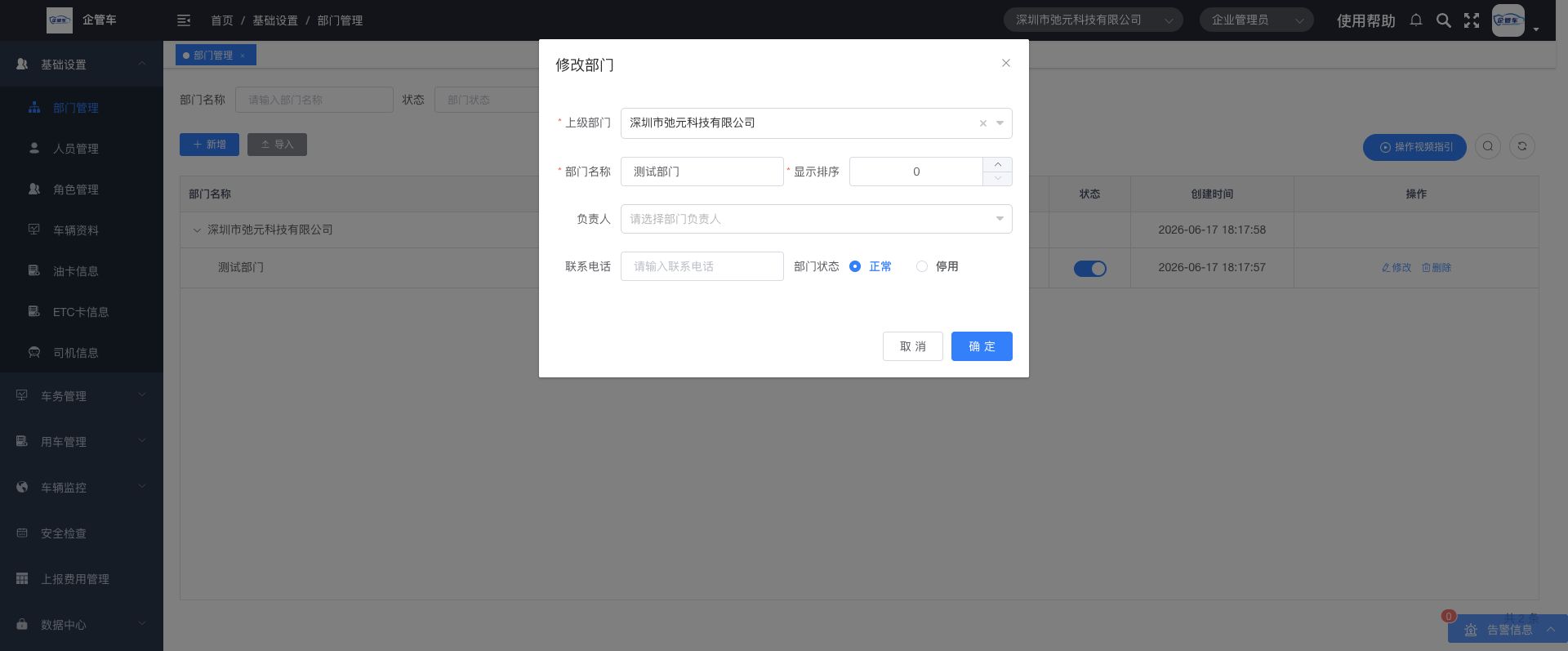The image size is (1568, 651).
Task: Click the round refresh icon above the table
Action: tap(1522, 146)
